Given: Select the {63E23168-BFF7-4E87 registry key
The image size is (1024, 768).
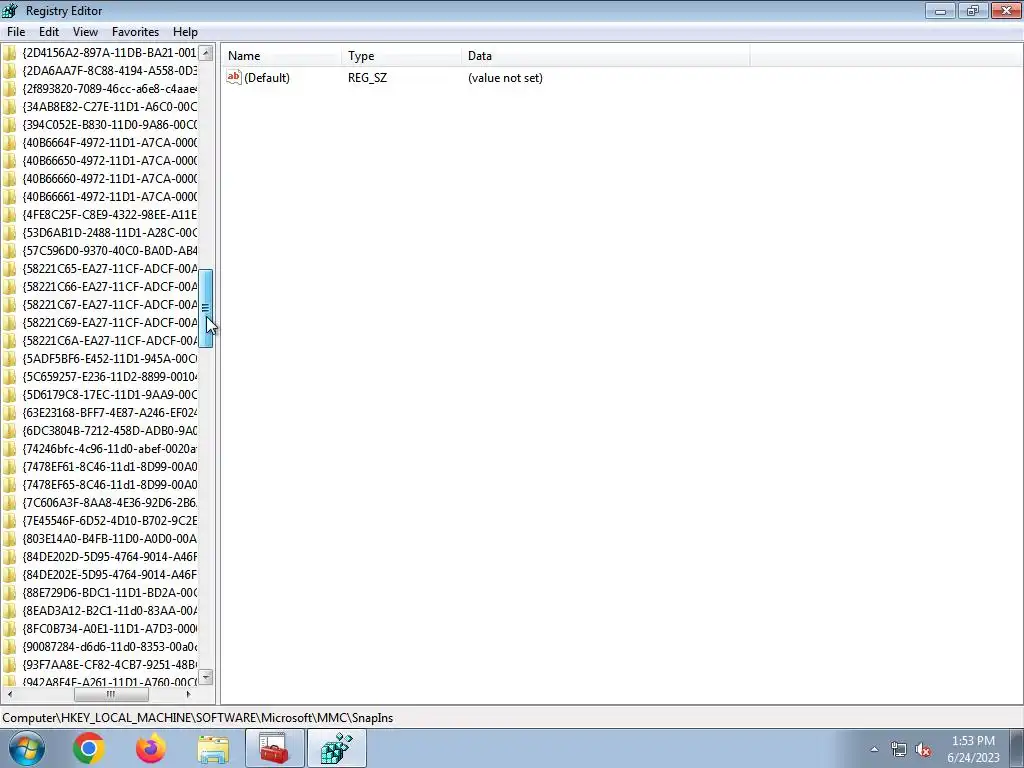Looking at the screenshot, I should (109, 413).
